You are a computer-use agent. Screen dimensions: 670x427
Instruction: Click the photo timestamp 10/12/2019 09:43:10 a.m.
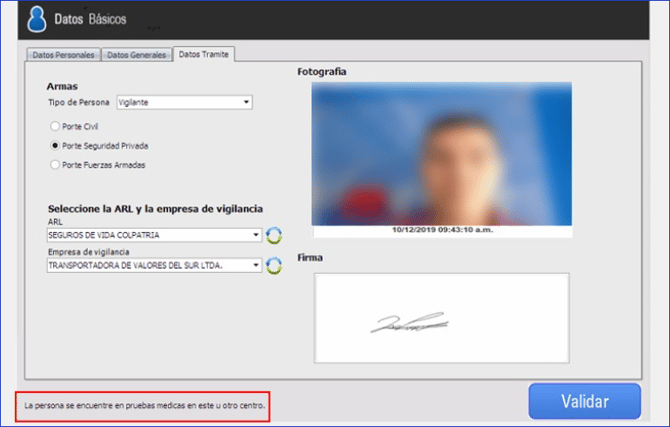click(x=443, y=230)
